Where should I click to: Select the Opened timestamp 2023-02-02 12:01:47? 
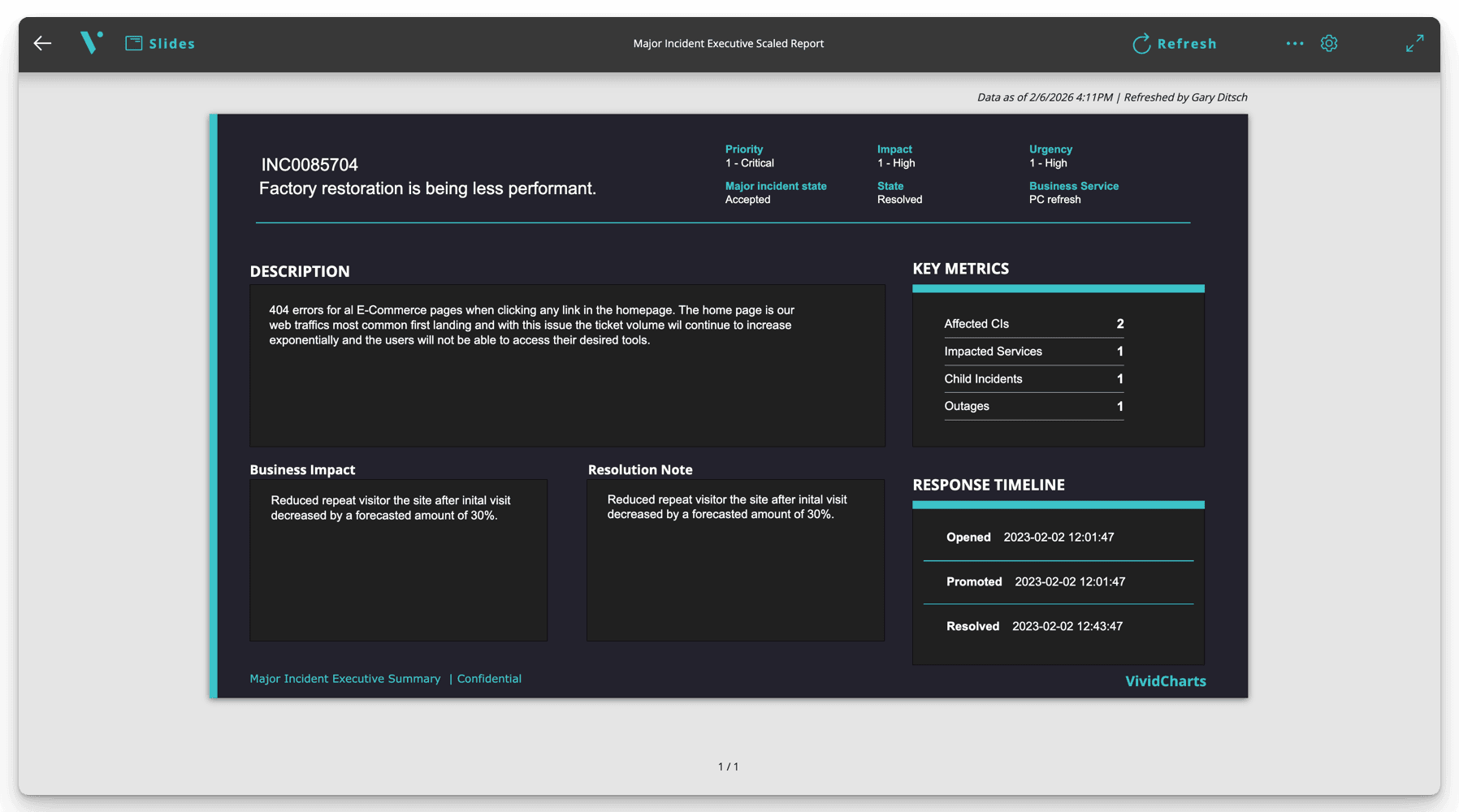point(1059,538)
